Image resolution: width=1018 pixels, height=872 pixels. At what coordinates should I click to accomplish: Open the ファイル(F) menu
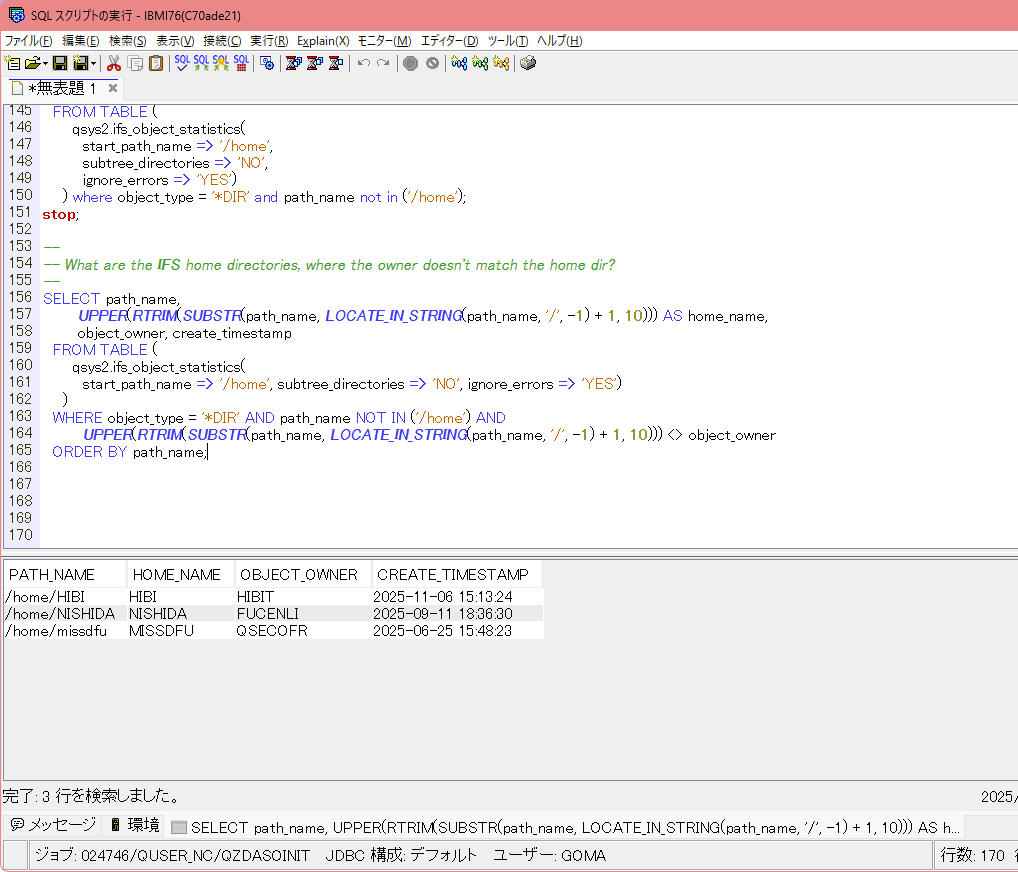(x=29, y=41)
